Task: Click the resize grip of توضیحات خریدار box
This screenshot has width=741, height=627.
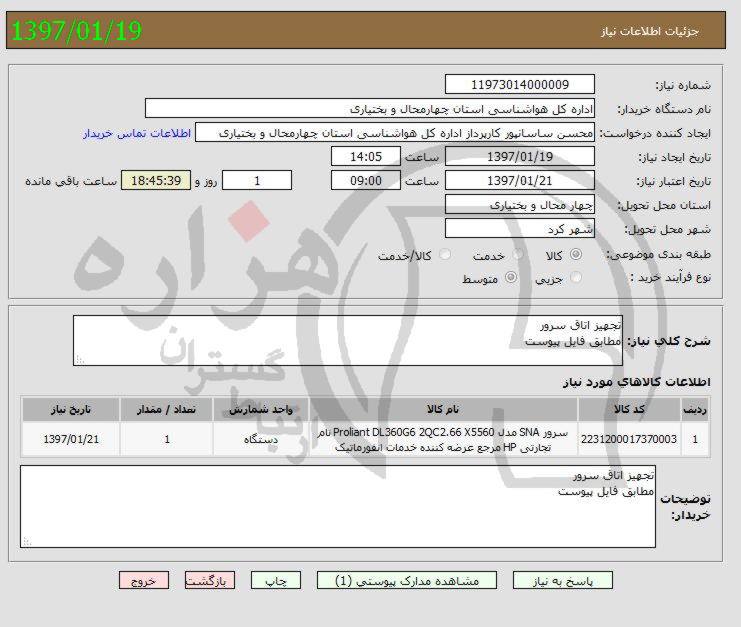Action: coord(27,542)
